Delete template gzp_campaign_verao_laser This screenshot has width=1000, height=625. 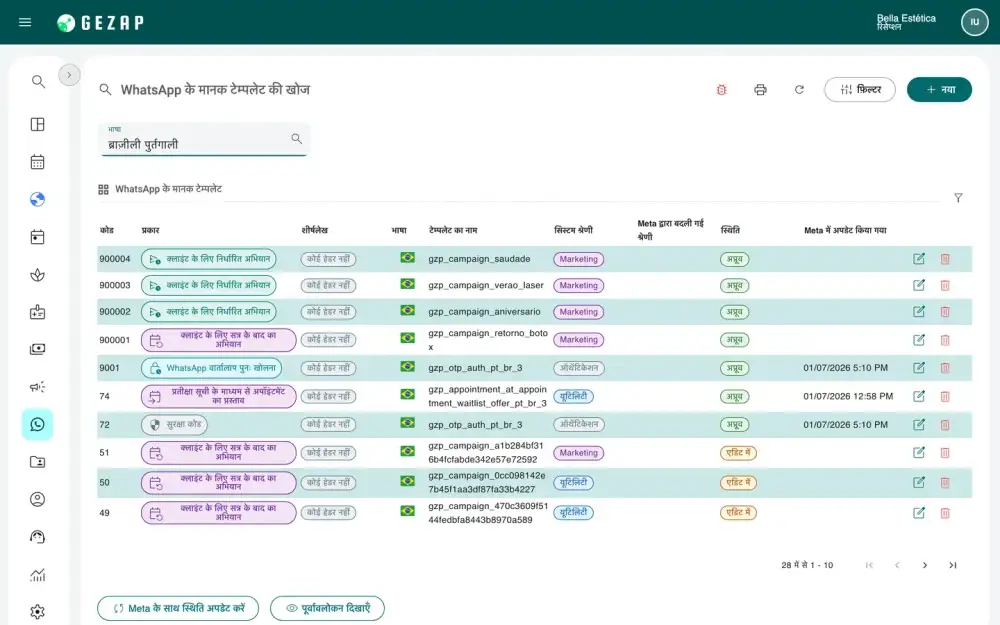945,285
